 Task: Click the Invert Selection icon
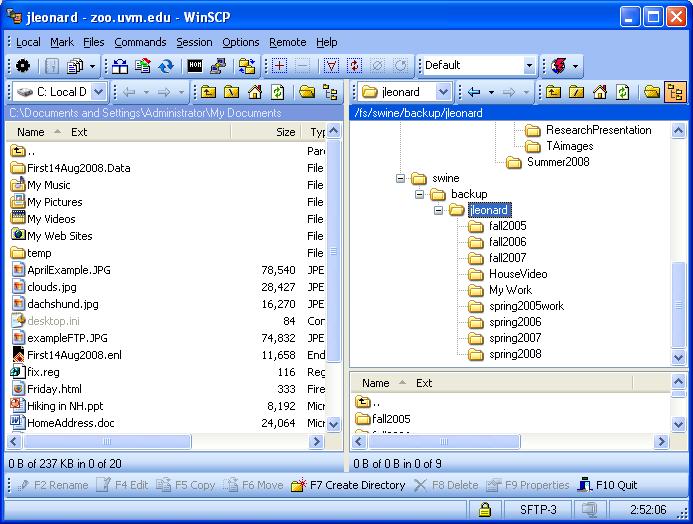point(354,66)
